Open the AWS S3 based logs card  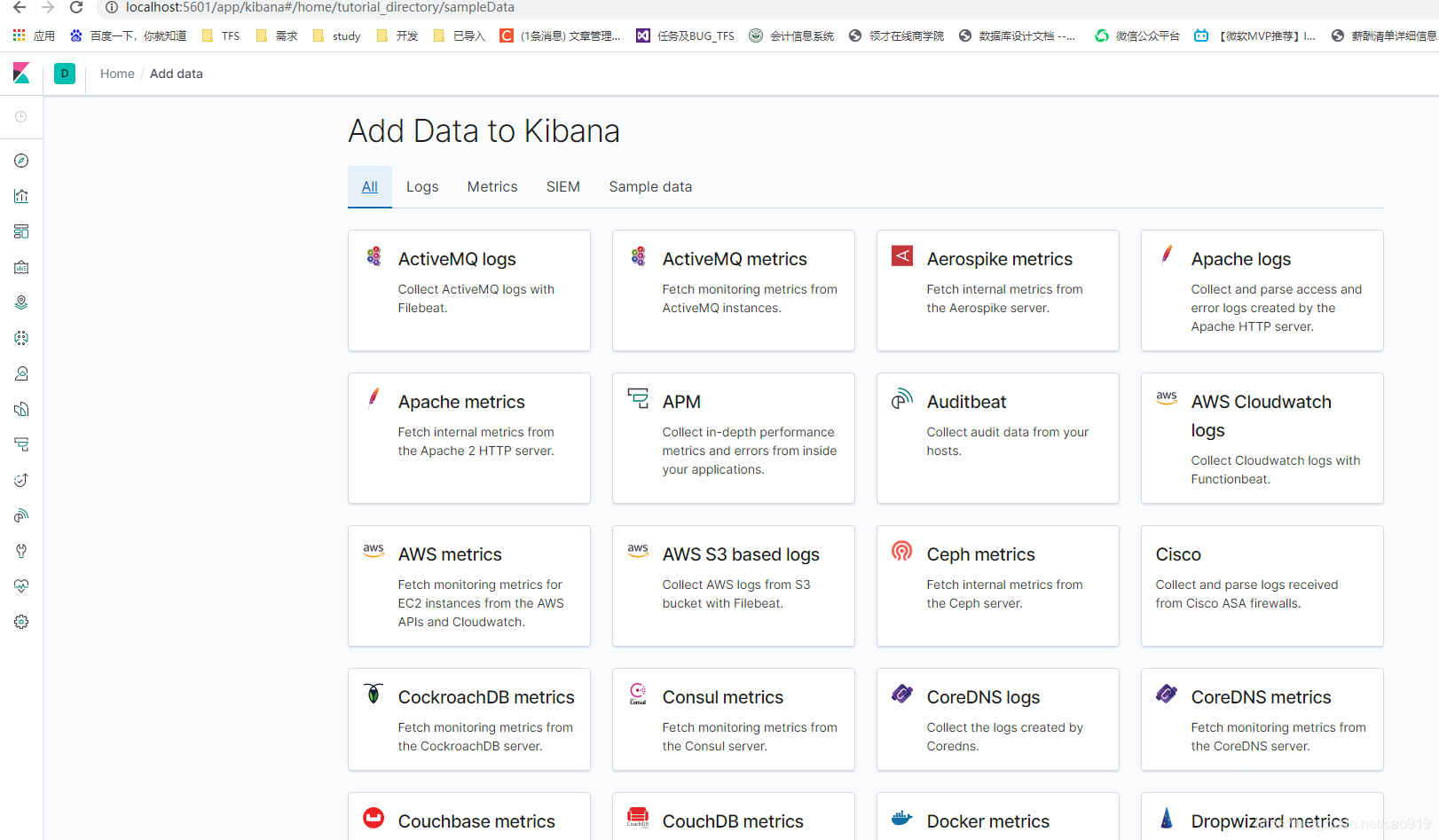point(734,586)
